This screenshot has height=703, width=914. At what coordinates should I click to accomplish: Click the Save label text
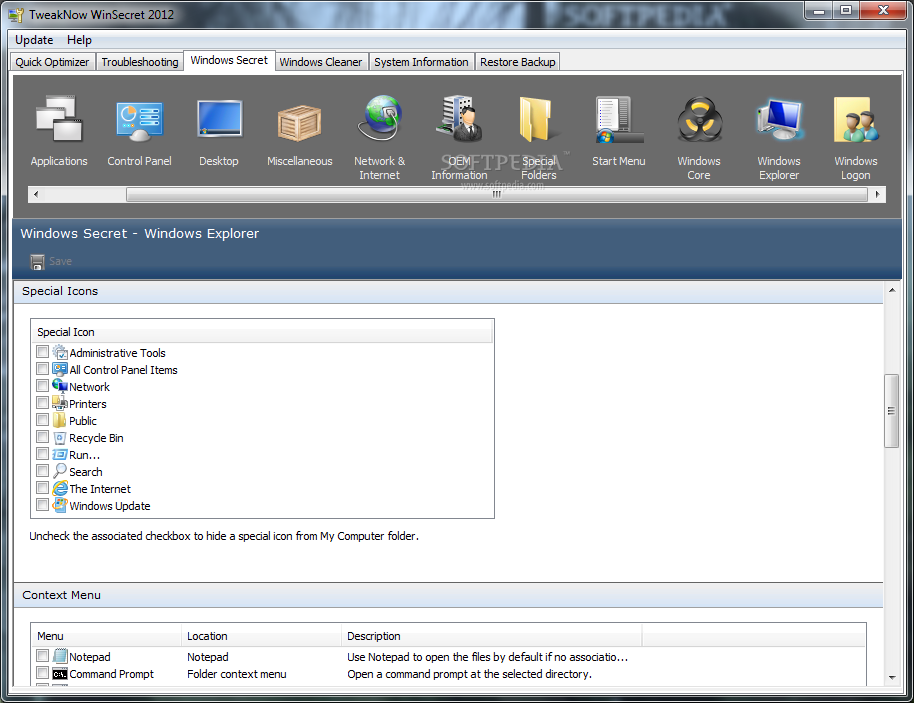point(61,261)
